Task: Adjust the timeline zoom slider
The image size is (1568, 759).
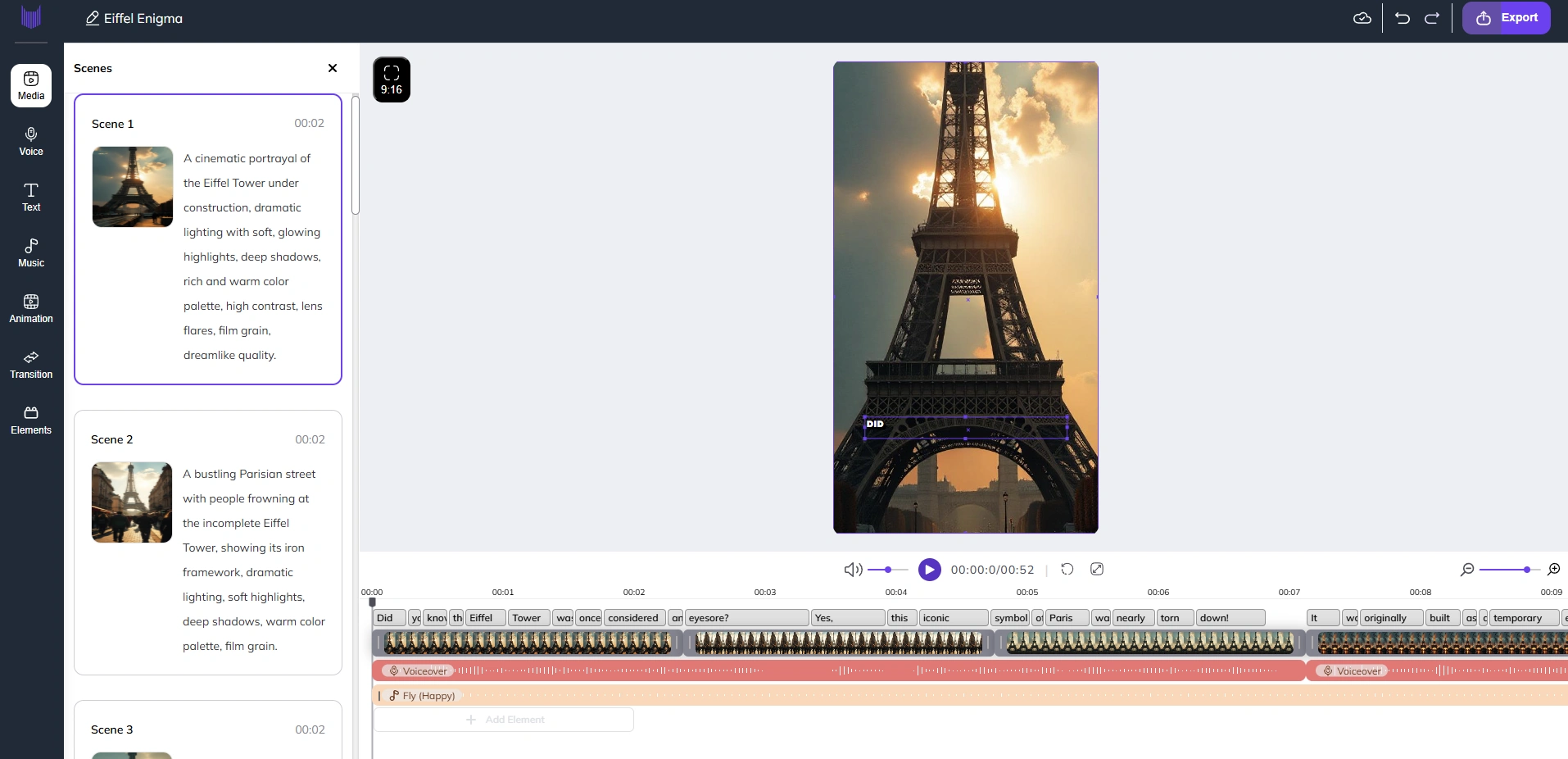Action: coord(1511,569)
